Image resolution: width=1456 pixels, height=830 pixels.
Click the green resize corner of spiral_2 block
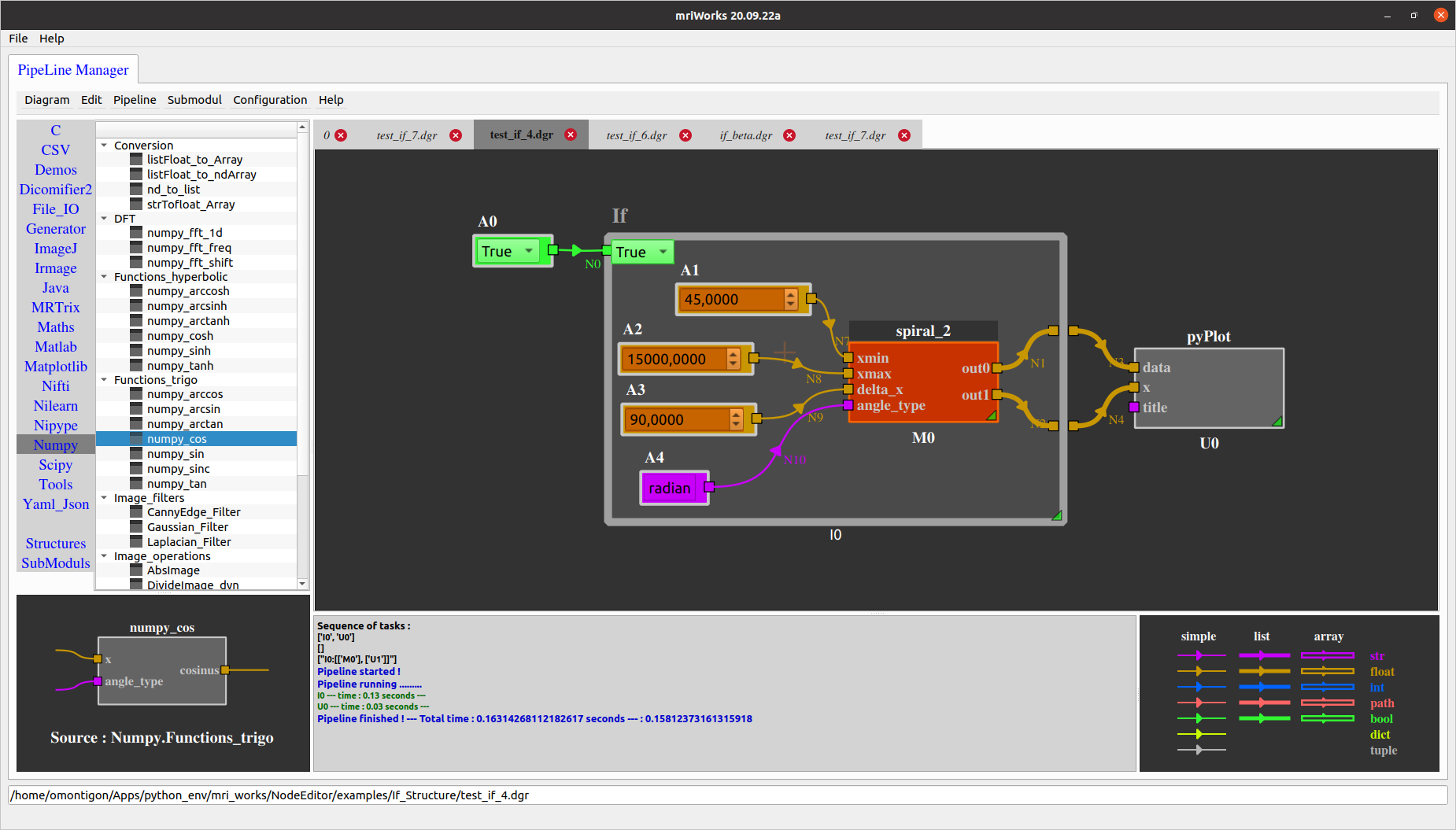(x=992, y=415)
